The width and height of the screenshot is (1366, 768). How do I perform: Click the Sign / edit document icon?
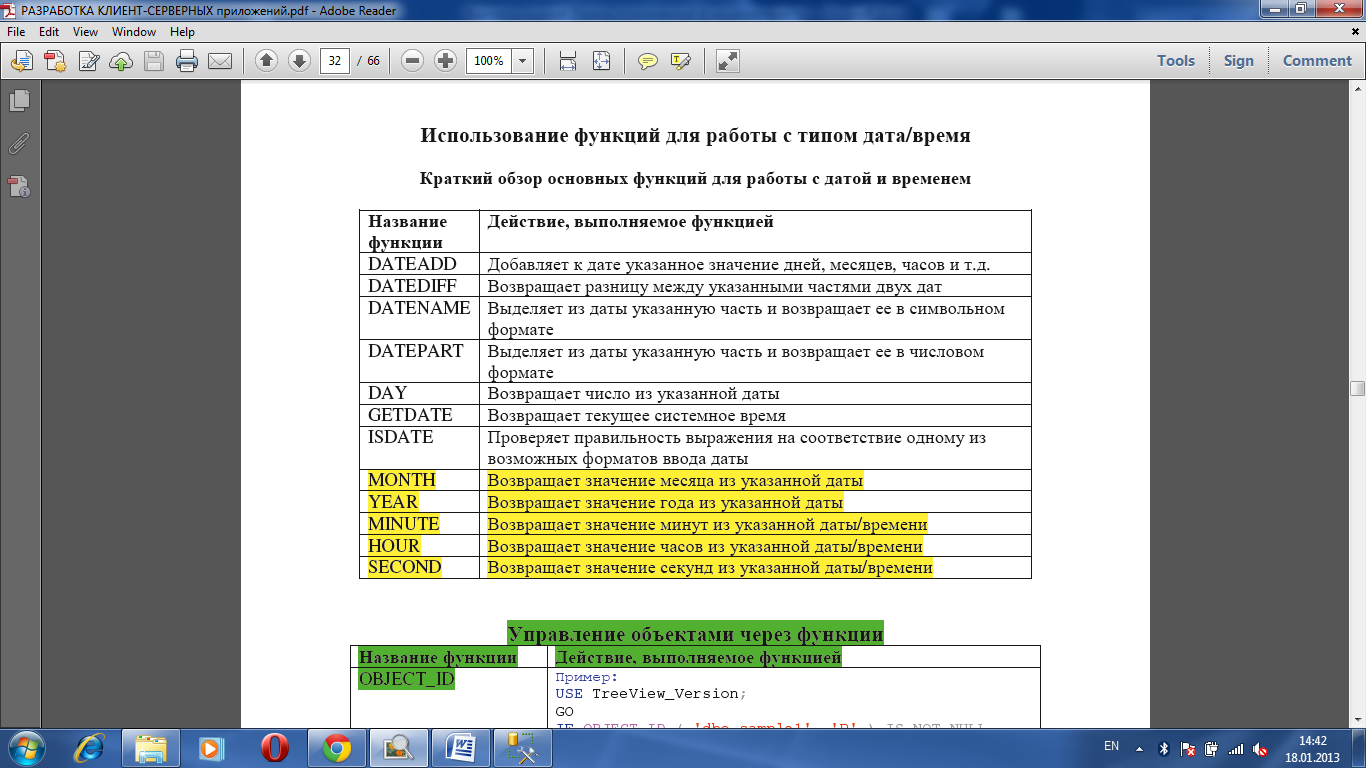pyautogui.click(x=88, y=61)
